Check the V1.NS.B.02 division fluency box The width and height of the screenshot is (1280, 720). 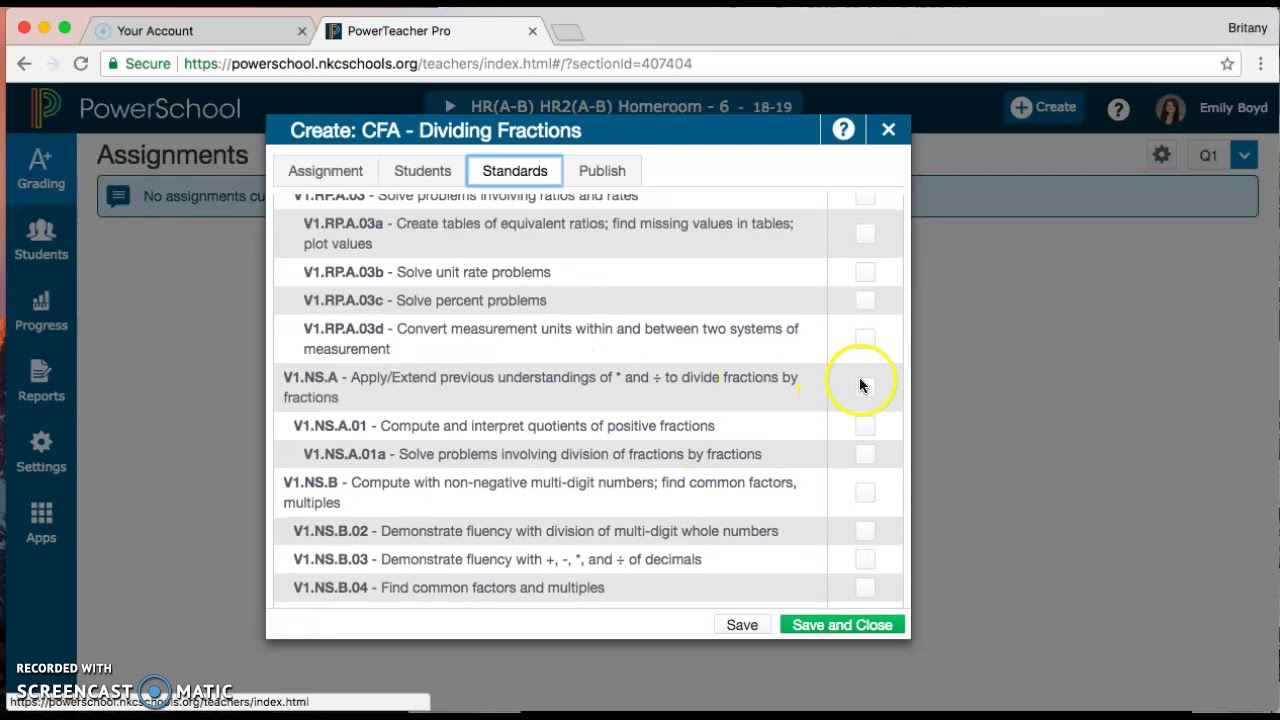click(865, 531)
